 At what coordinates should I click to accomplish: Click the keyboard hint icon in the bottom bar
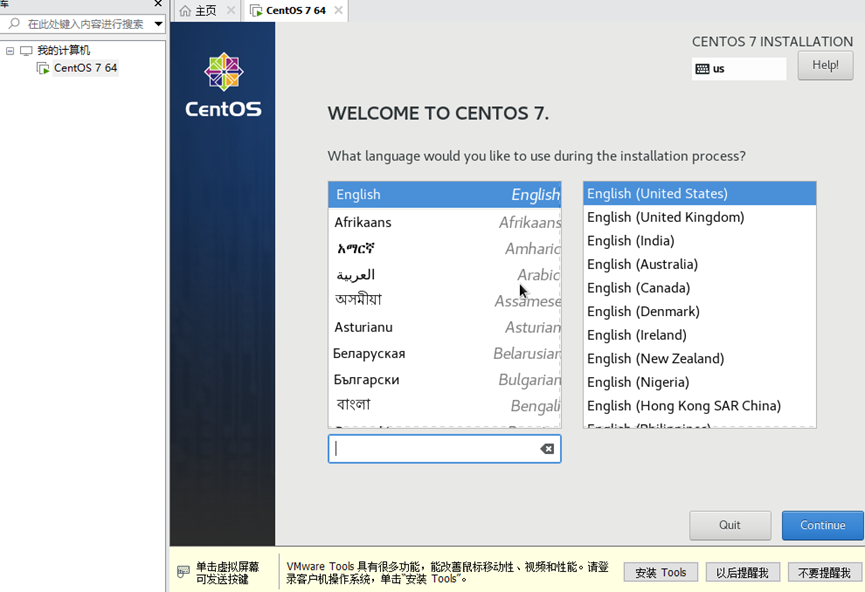tap(183, 572)
